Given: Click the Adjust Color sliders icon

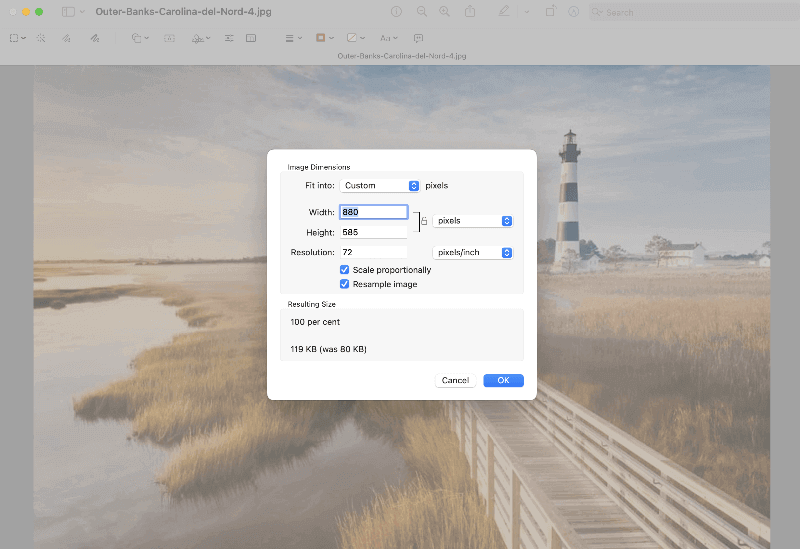Looking at the screenshot, I should click(229, 38).
